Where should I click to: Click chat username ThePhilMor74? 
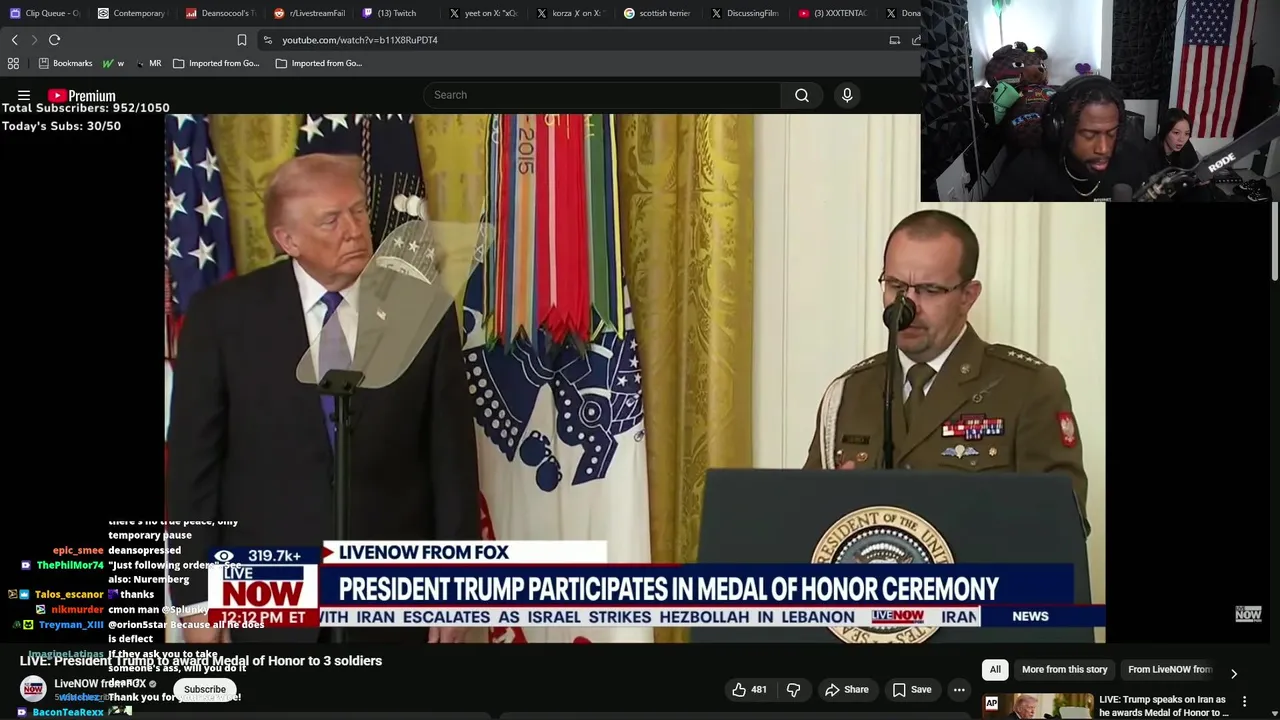pos(70,565)
